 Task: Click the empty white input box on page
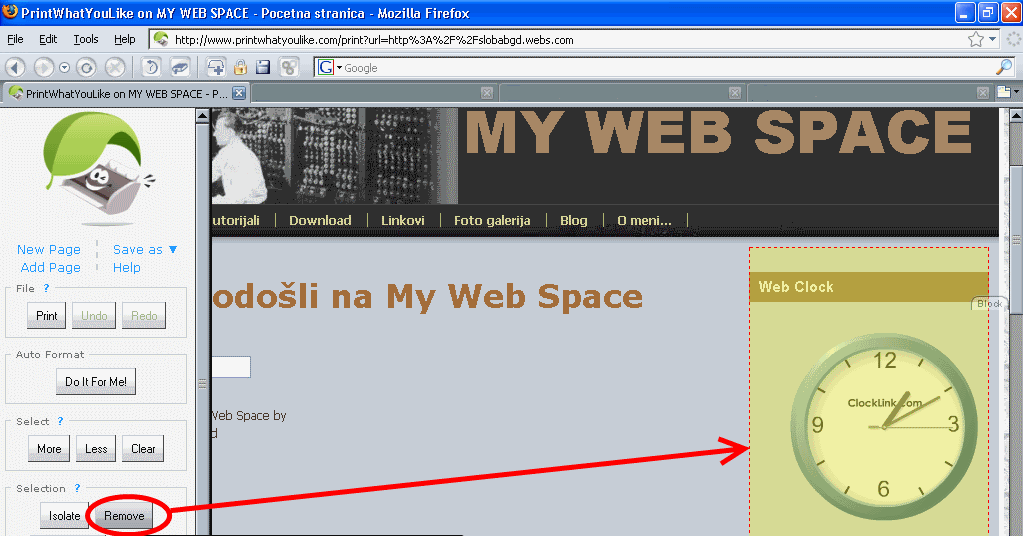tap(231, 367)
